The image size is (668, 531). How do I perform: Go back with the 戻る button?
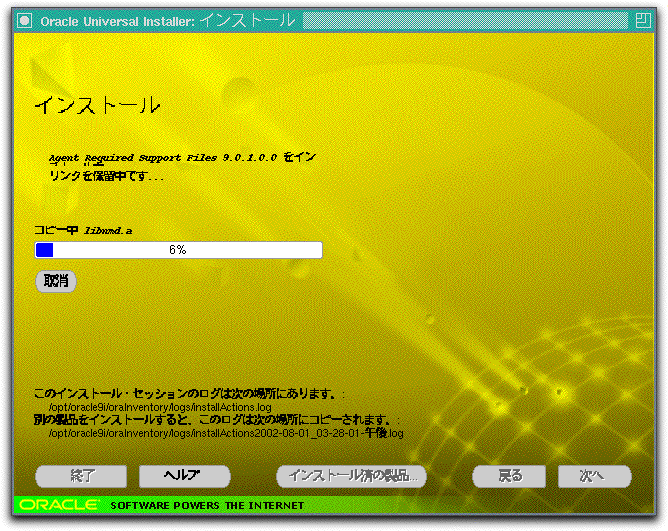pos(509,476)
